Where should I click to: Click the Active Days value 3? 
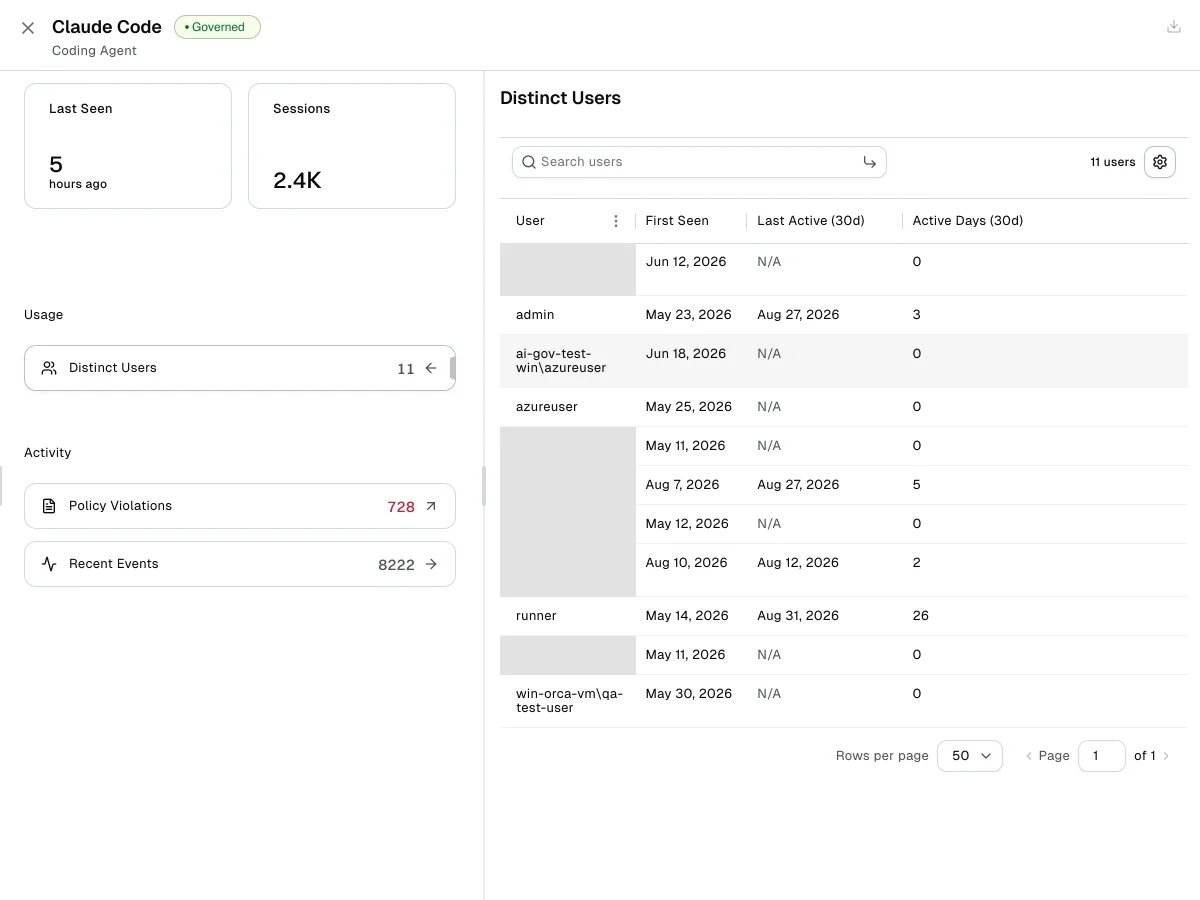pyautogui.click(x=917, y=315)
